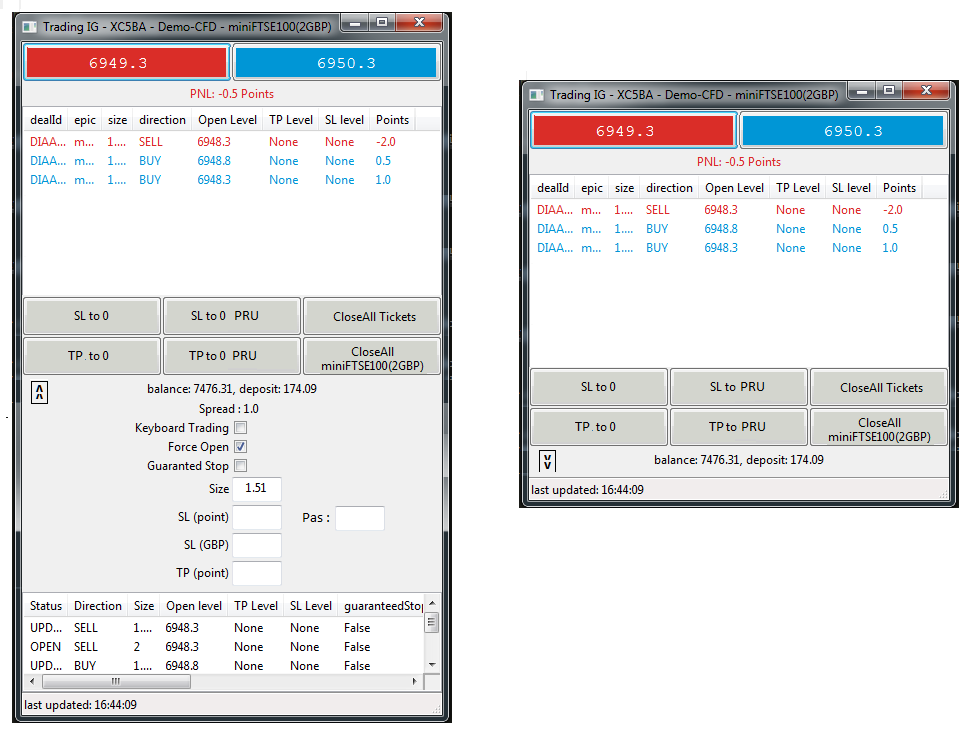This screenshot has width=979, height=732.
Task: Click TP to 0 button in right window
Action: coord(599,427)
